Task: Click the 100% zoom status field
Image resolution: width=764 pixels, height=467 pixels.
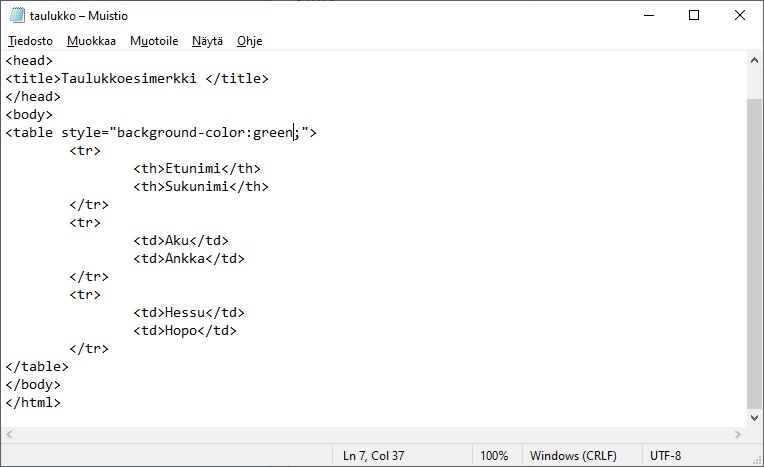Action: click(494, 455)
